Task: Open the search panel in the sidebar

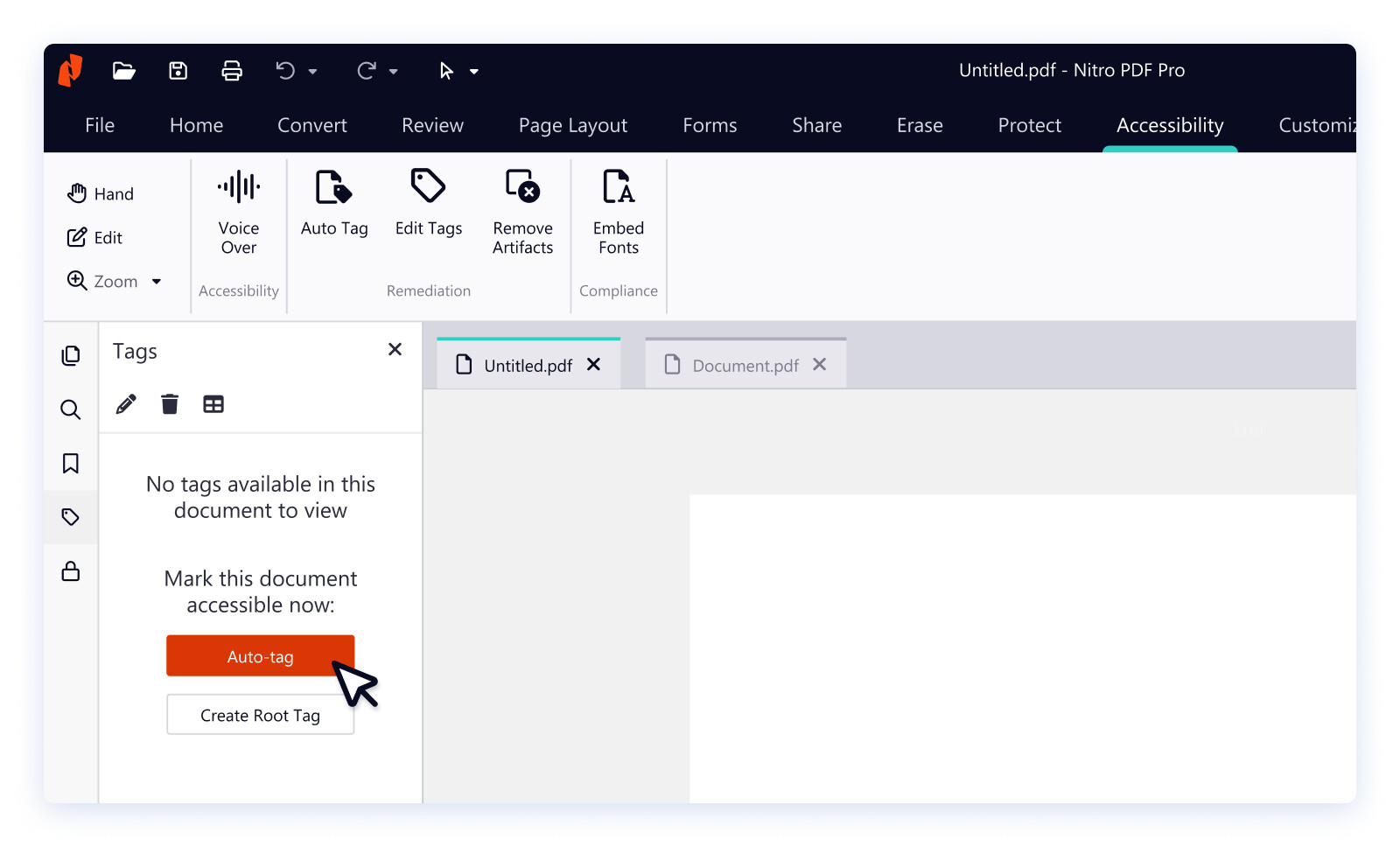Action: point(70,409)
